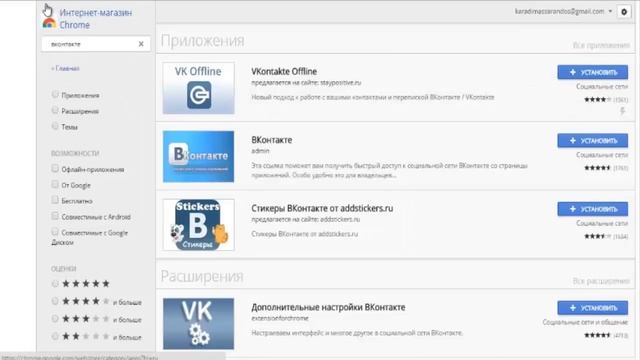Open Стикеры ВКонтакте от addstickers.ru title
This screenshot has width=640, height=360.
[322, 208]
